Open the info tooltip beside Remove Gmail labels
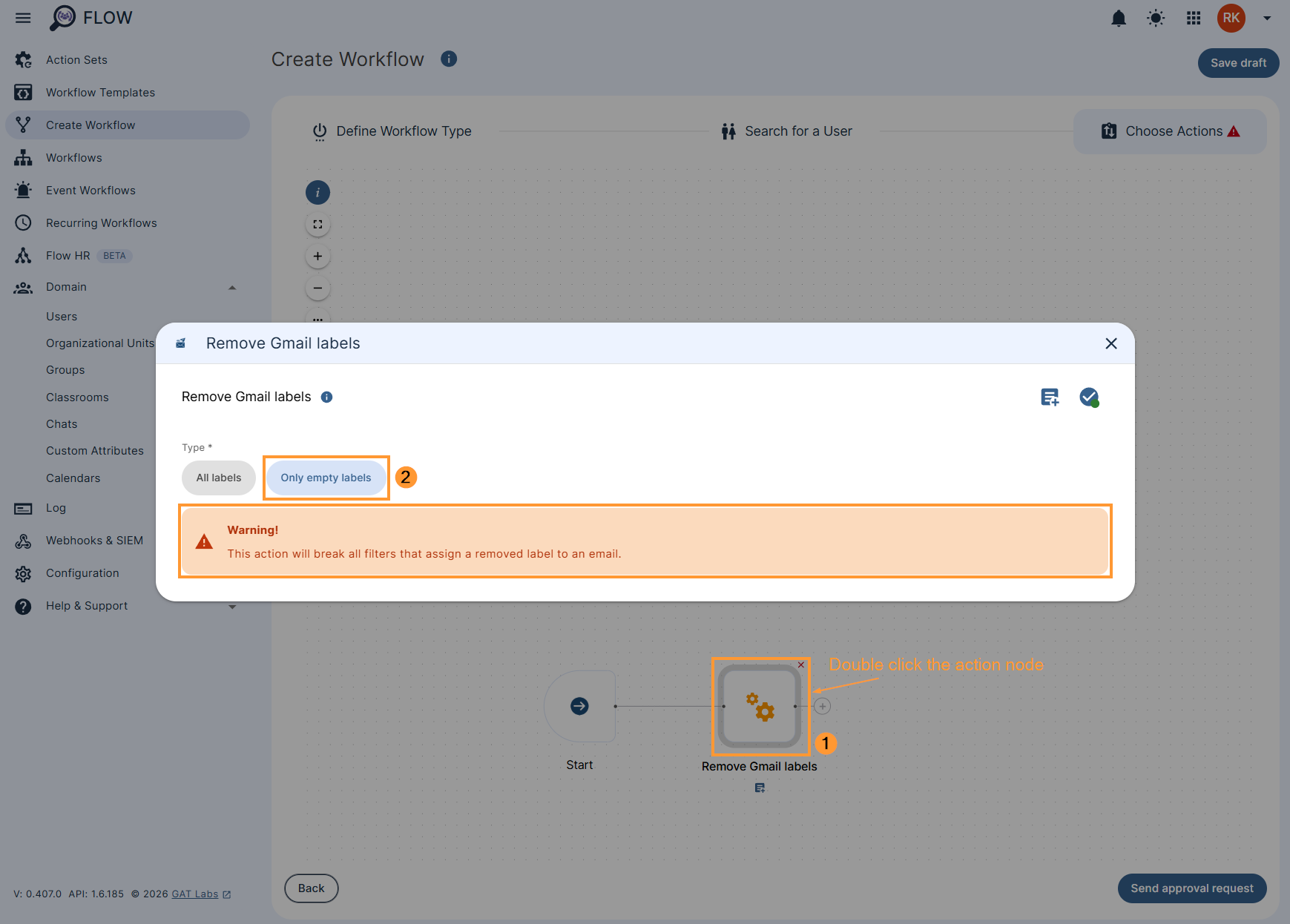Image resolution: width=1290 pixels, height=924 pixels. tap(326, 397)
